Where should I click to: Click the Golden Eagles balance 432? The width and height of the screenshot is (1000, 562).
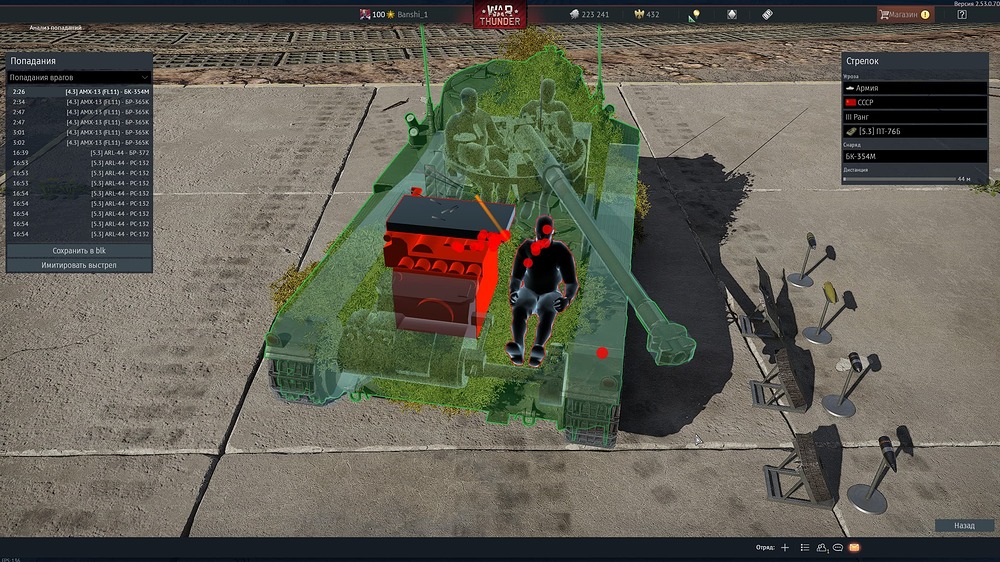coord(645,15)
